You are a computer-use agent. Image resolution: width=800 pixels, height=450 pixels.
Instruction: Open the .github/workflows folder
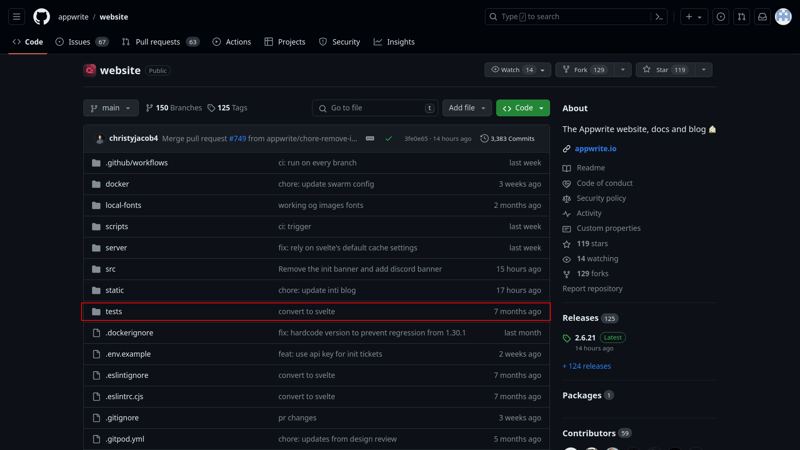coord(136,163)
